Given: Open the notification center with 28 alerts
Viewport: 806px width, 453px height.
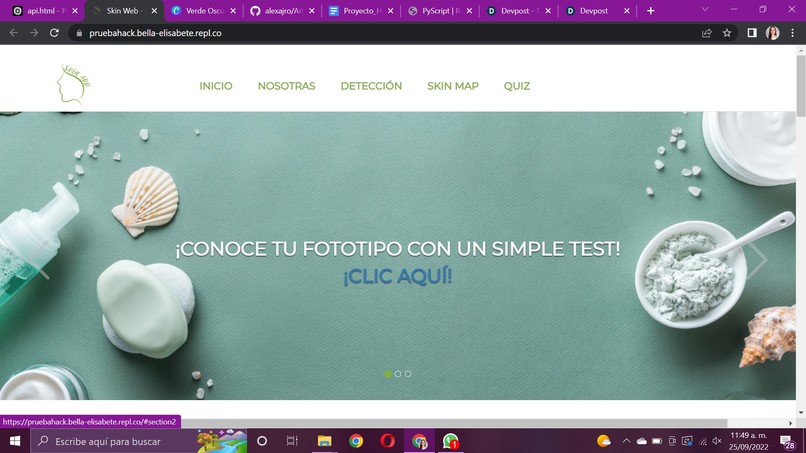Looking at the screenshot, I should click(786, 441).
